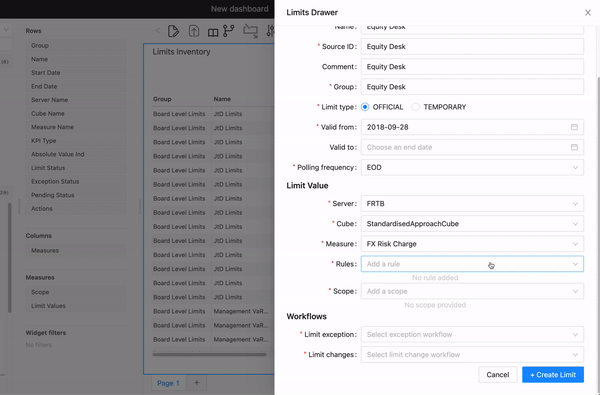Select the Server Name field in the Rows list

pyautogui.click(x=76, y=100)
